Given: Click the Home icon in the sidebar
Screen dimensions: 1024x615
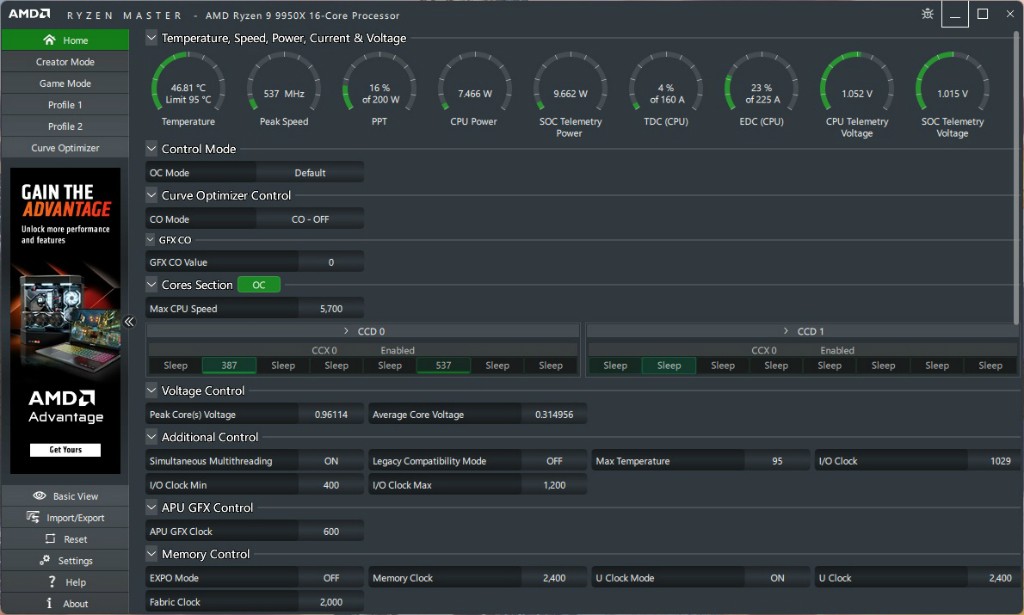Looking at the screenshot, I should pyautogui.click(x=50, y=40).
